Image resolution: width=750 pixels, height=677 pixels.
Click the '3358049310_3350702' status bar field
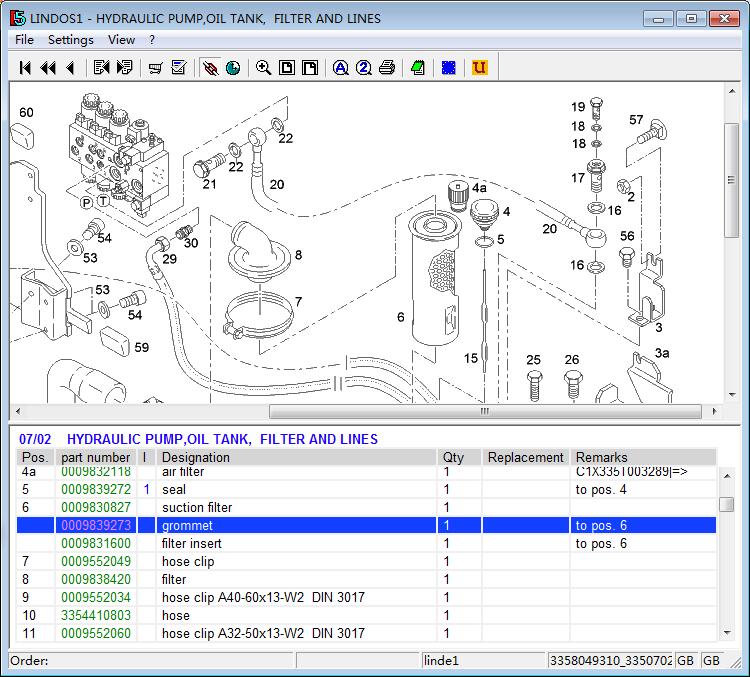pos(610,661)
